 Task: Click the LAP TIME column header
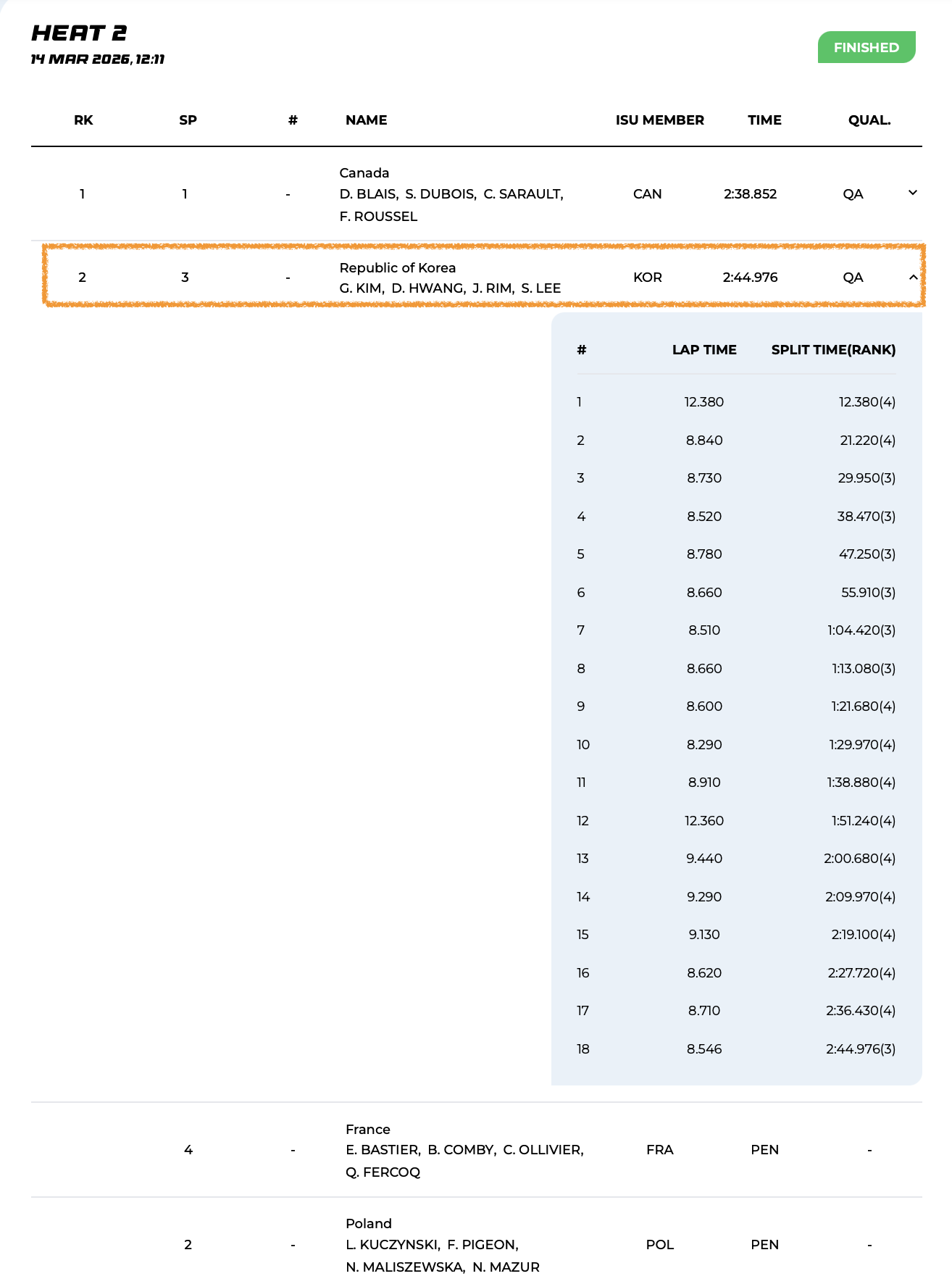(x=703, y=350)
